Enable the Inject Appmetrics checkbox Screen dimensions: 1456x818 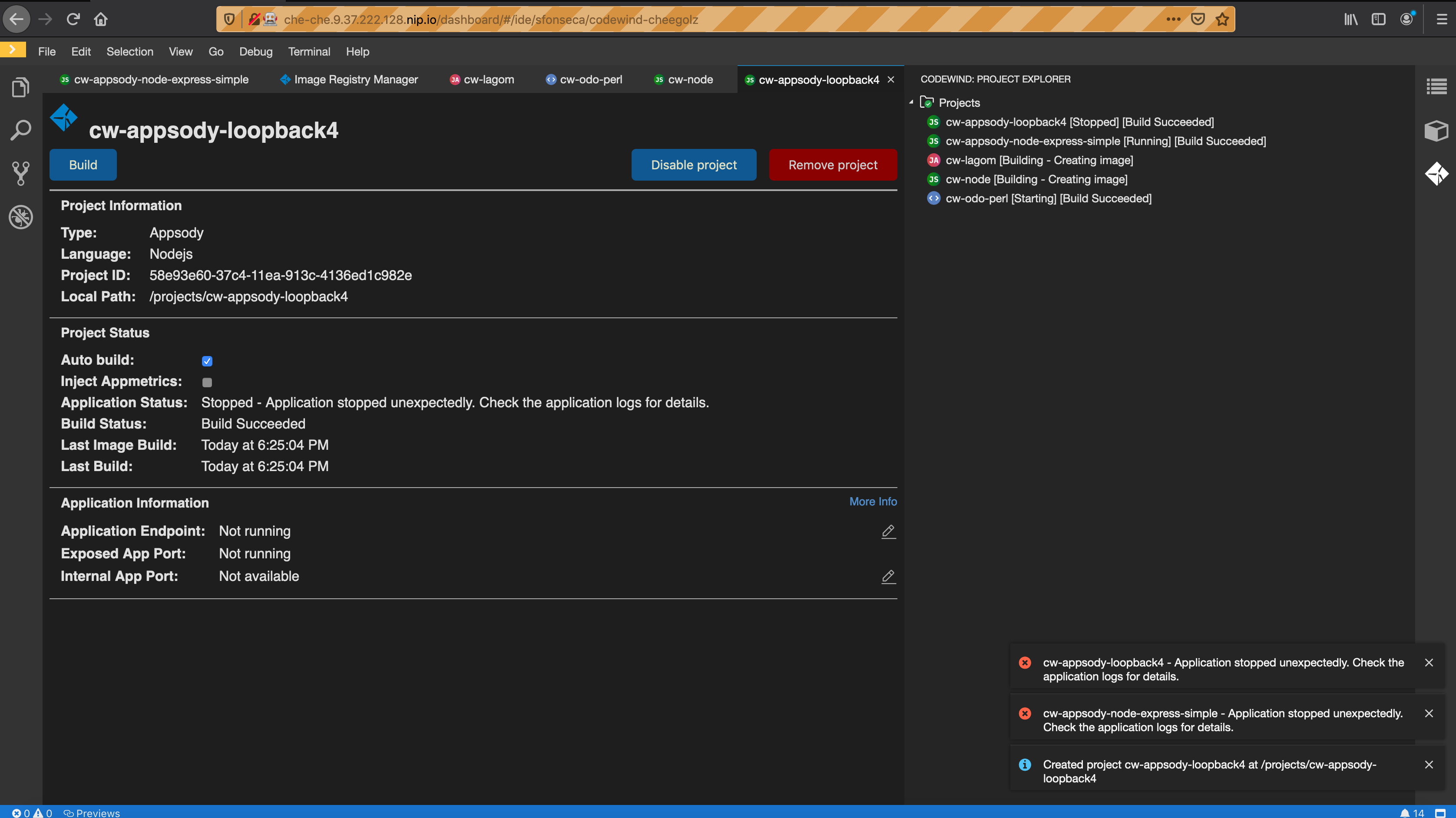(207, 382)
